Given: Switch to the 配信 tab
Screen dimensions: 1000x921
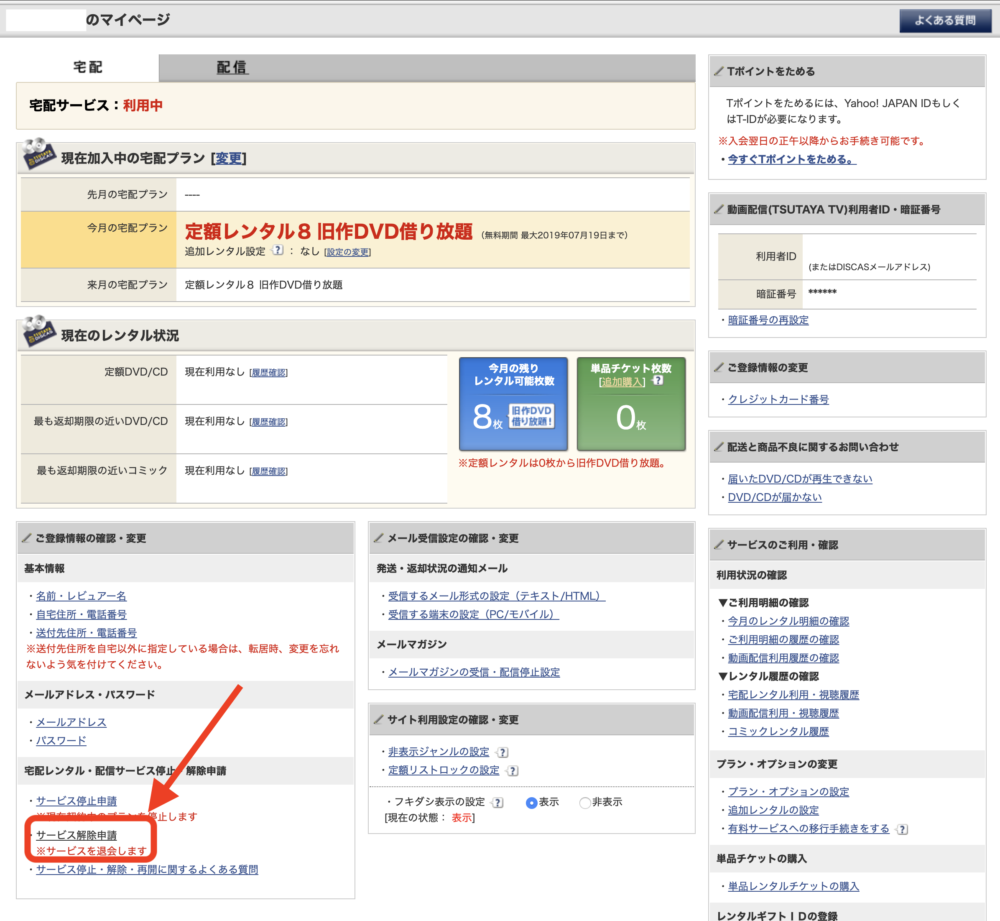Looking at the screenshot, I should click(x=232, y=68).
